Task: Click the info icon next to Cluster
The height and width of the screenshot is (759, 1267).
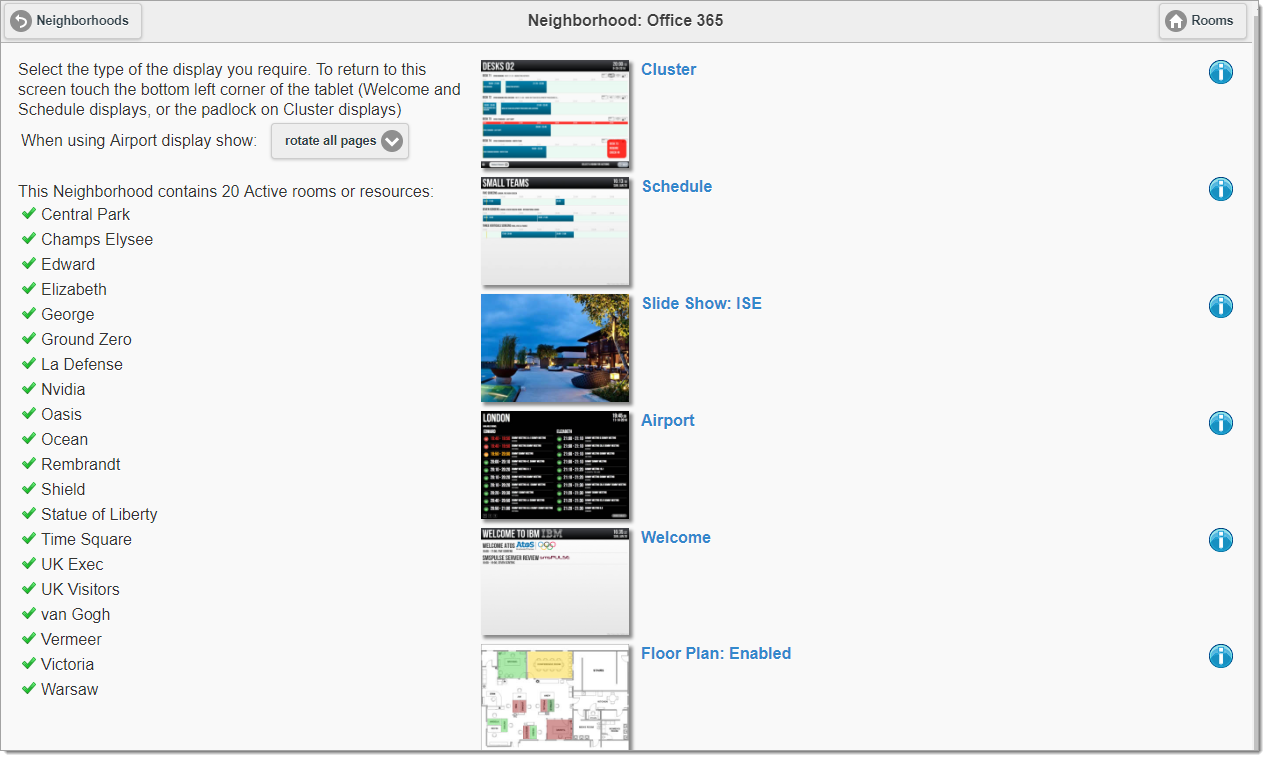Action: [x=1220, y=72]
